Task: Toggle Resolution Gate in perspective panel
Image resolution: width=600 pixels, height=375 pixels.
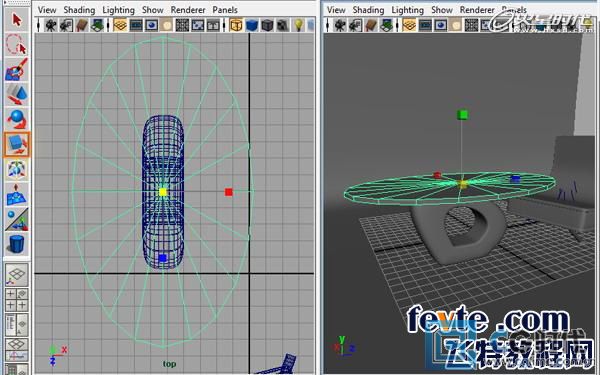Action: (x=441, y=26)
